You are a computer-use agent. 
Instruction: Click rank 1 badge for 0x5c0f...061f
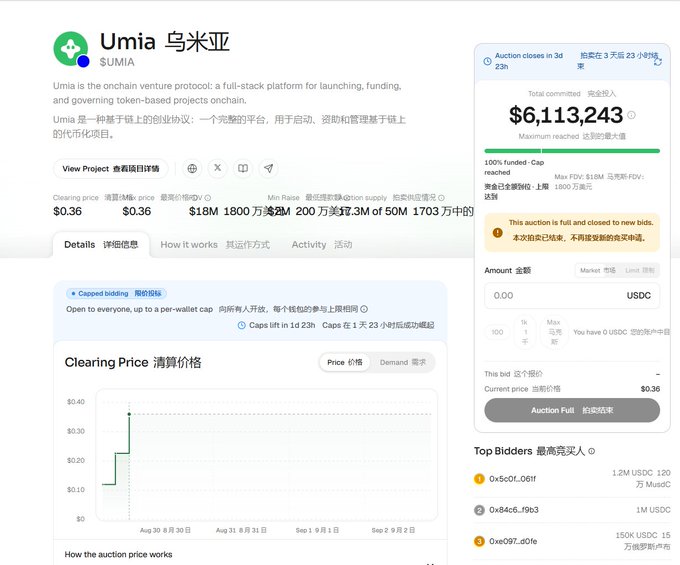click(479, 479)
